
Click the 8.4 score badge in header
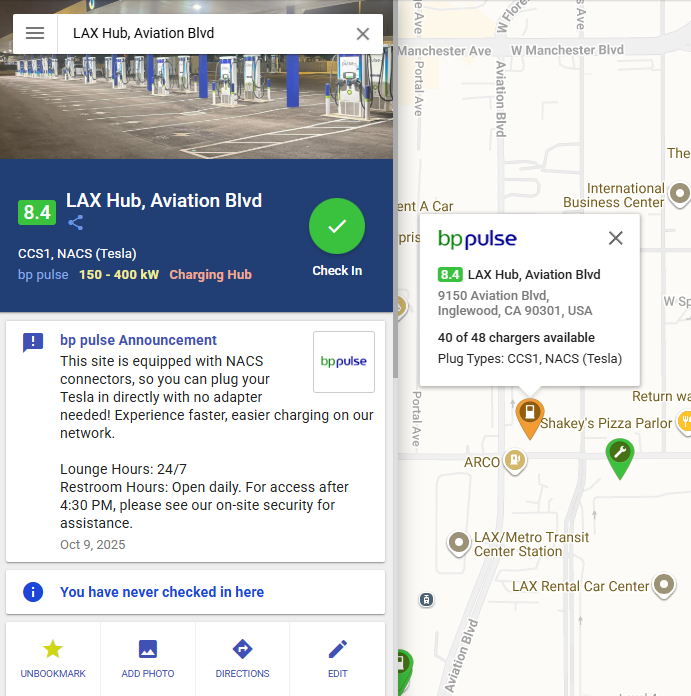(37, 212)
